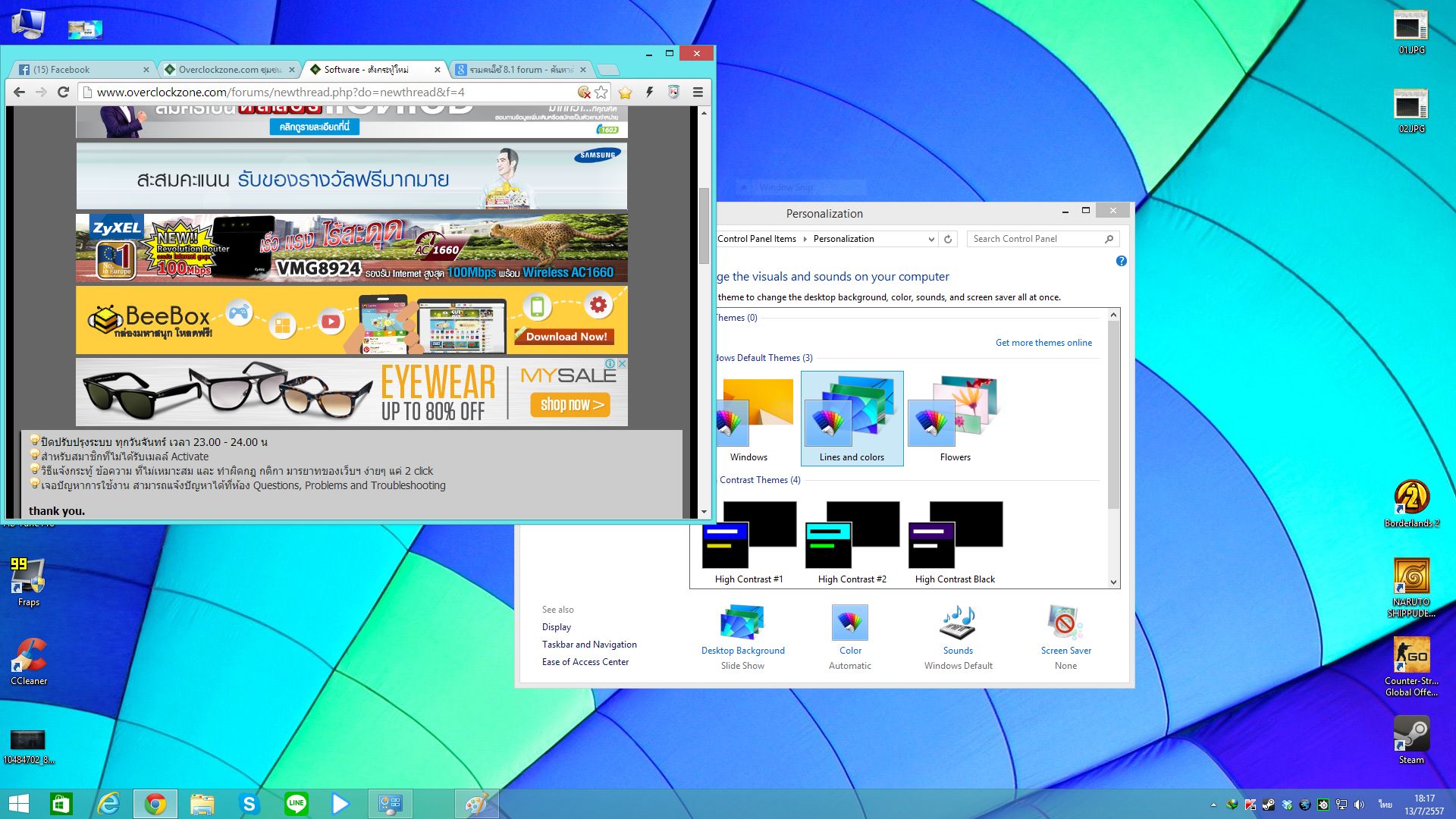
Task: Open the Sounds settings icon
Action: 958,623
